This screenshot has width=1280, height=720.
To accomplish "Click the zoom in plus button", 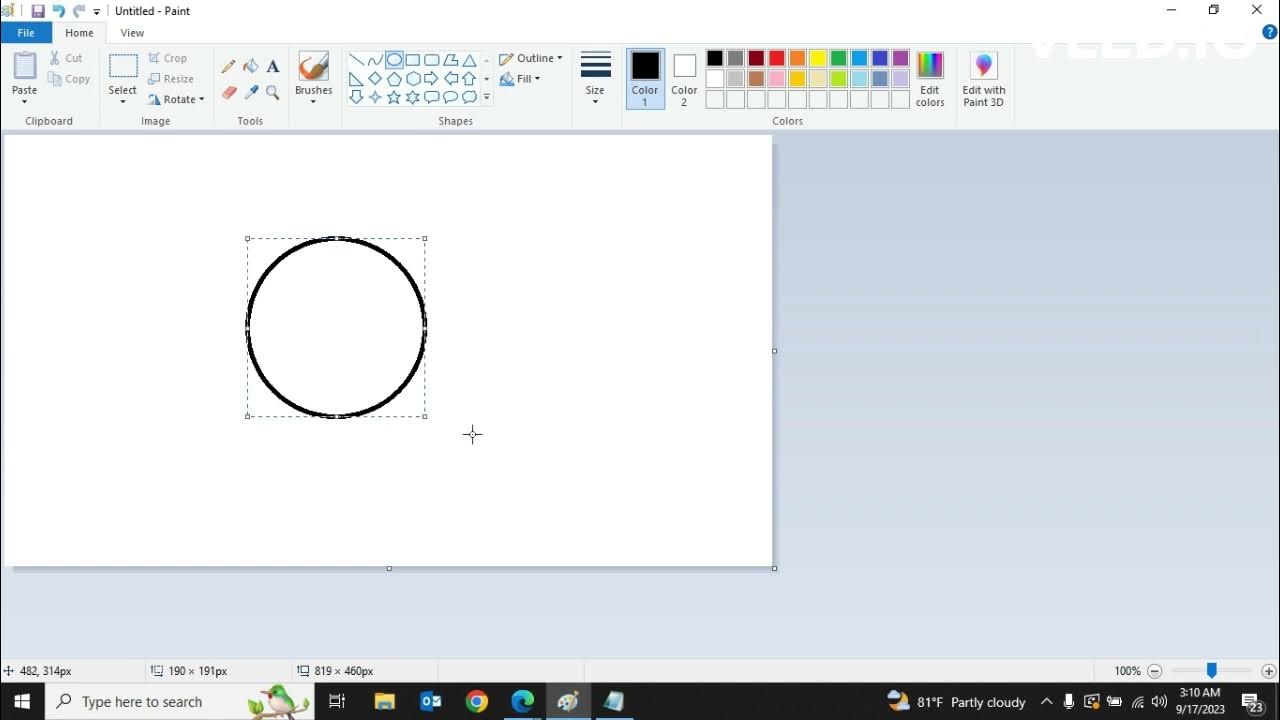I will pos(1268,671).
